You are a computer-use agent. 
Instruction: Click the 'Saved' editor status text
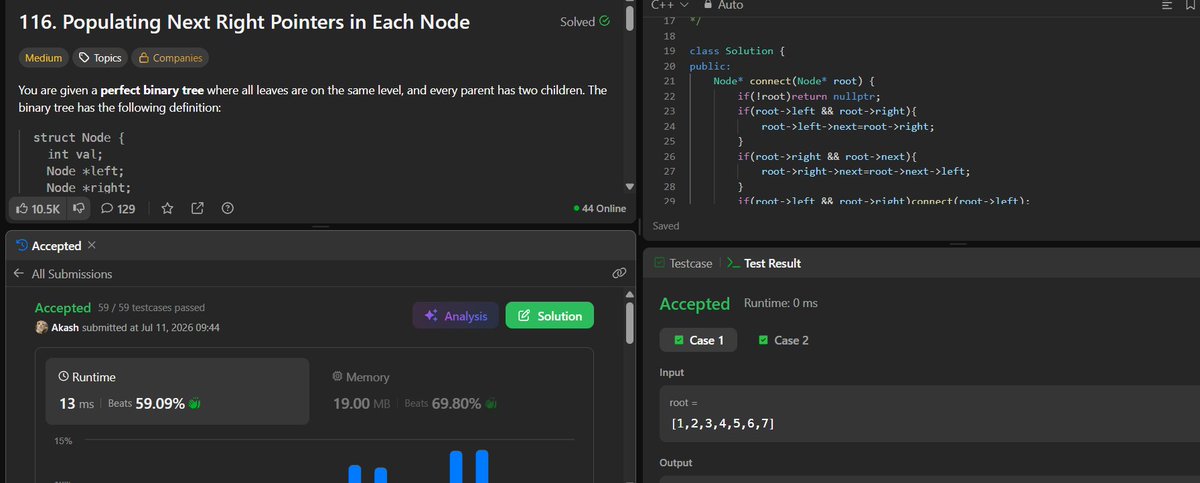666,226
